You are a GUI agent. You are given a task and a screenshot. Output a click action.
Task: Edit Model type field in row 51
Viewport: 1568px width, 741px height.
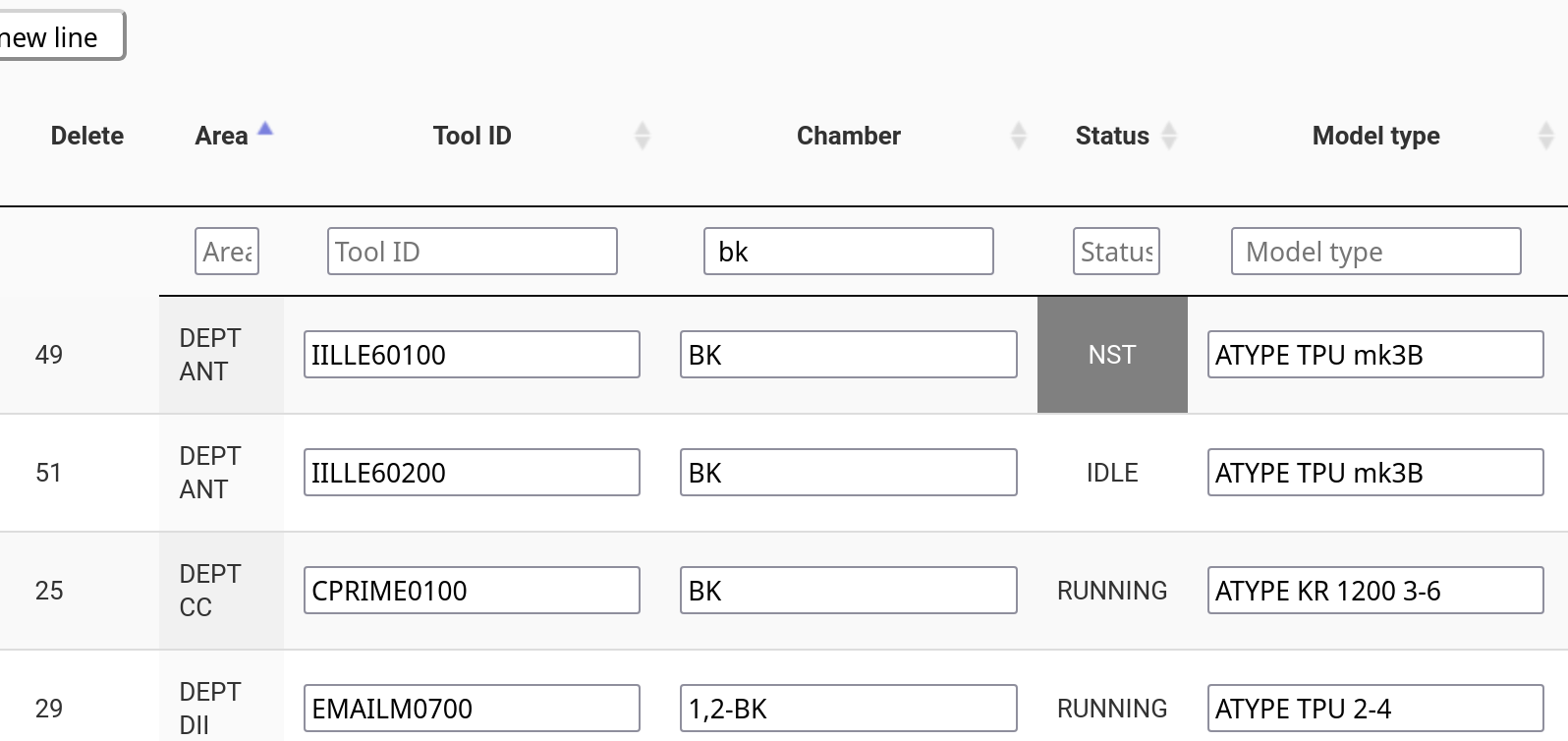[1375, 473]
